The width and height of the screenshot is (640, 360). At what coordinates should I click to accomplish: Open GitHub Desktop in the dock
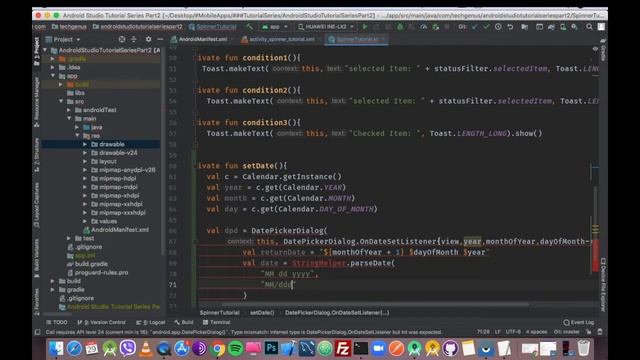[450, 349]
